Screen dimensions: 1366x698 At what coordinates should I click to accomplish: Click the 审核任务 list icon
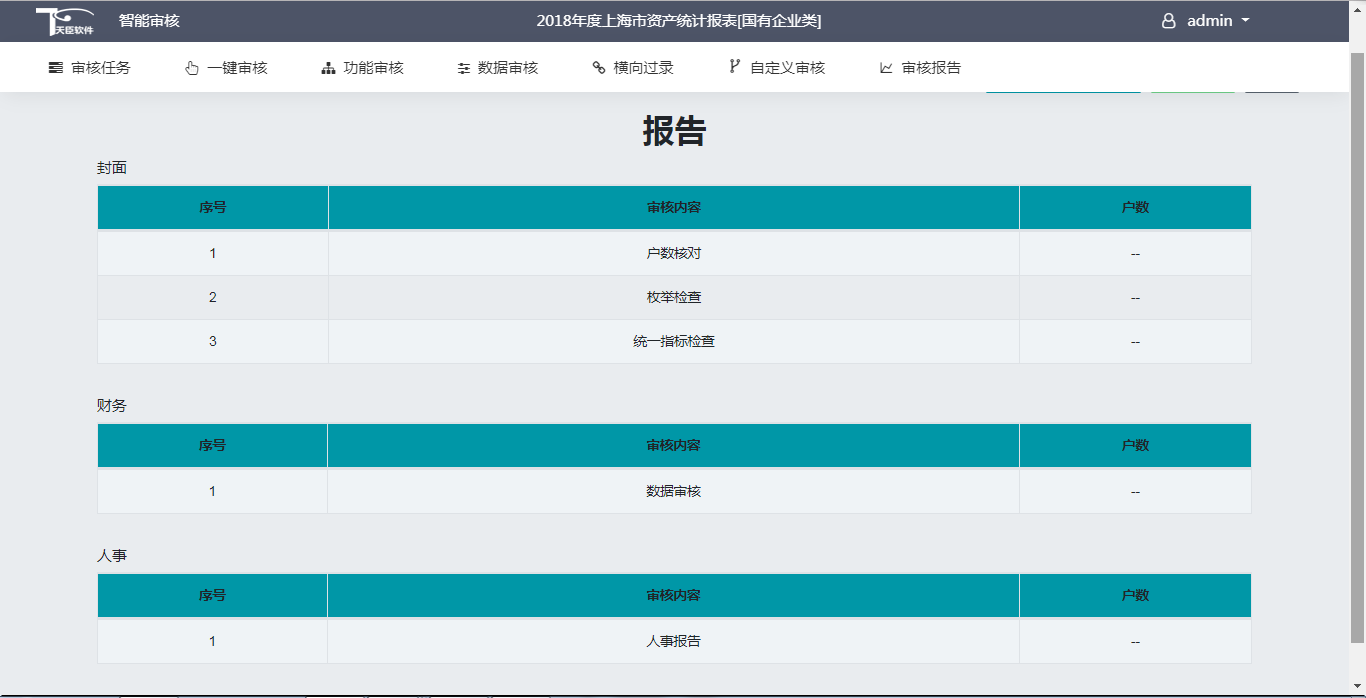click(56, 68)
